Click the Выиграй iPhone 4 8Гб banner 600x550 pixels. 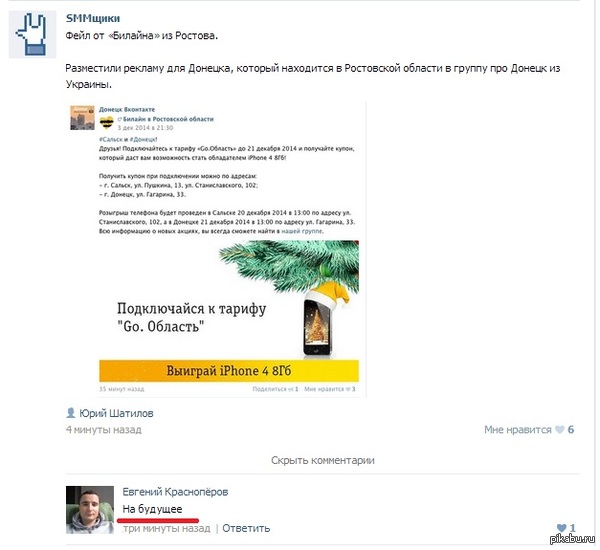click(229, 371)
